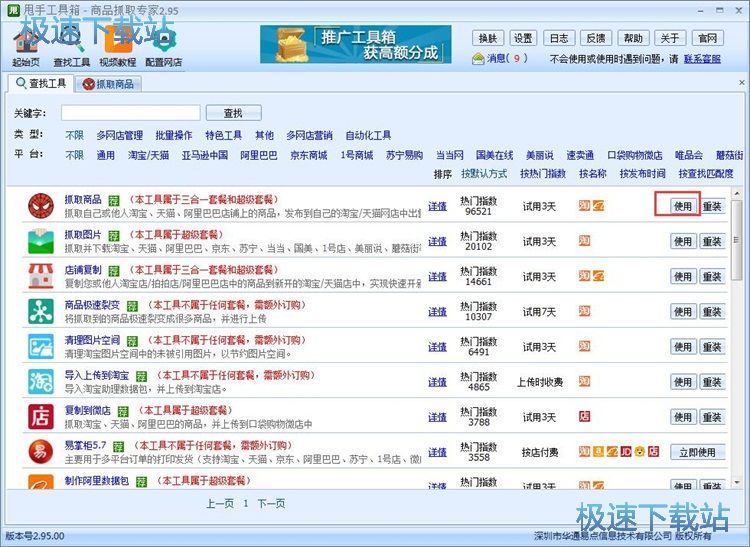The image size is (750, 547).
Task: Click 重装 button for 清理图片空间
Action: click(x=712, y=347)
